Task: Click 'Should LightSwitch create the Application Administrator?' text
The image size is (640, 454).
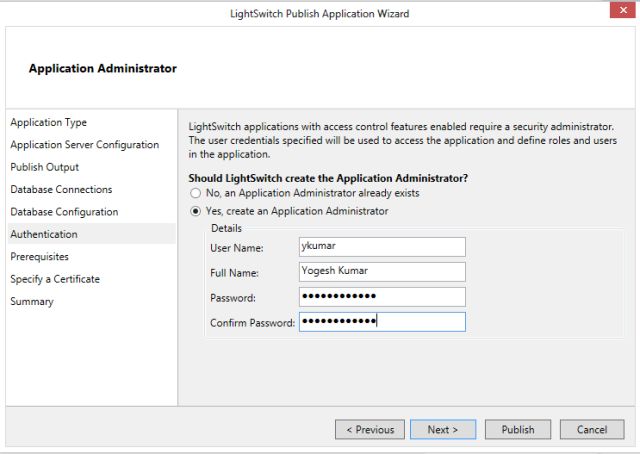Action: [328, 178]
